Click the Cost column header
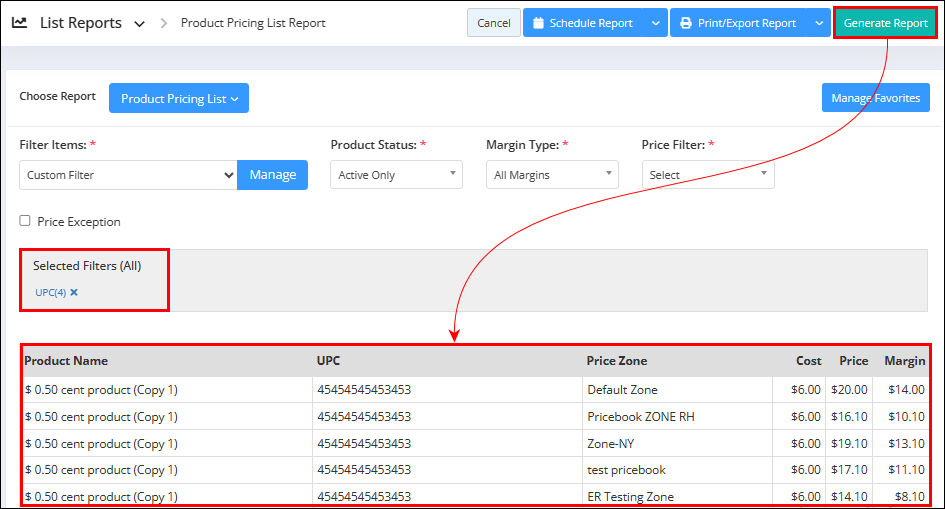This screenshot has width=945, height=509. click(808, 361)
